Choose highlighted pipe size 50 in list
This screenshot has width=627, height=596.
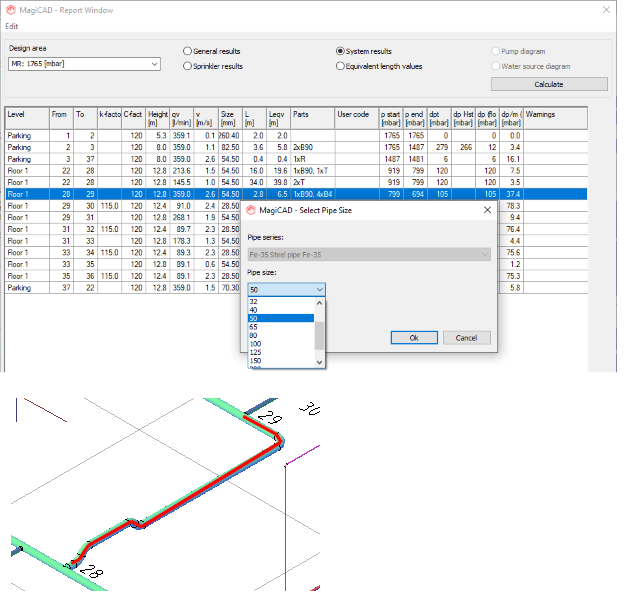(x=281, y=318)
